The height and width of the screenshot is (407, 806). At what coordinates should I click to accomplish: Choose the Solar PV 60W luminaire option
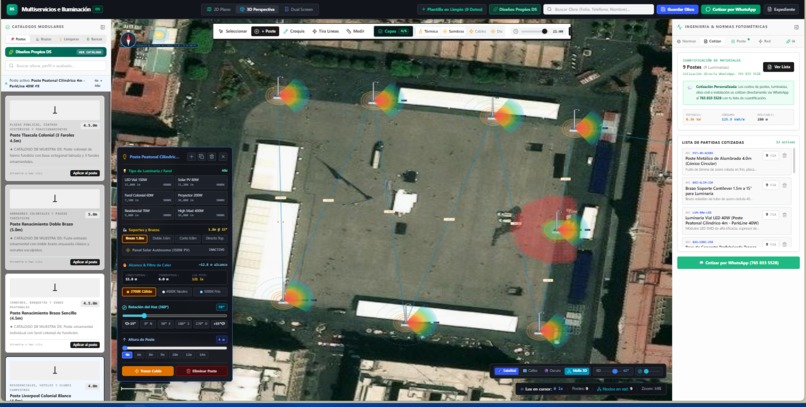pyautogui.click(x=201, y=182)
